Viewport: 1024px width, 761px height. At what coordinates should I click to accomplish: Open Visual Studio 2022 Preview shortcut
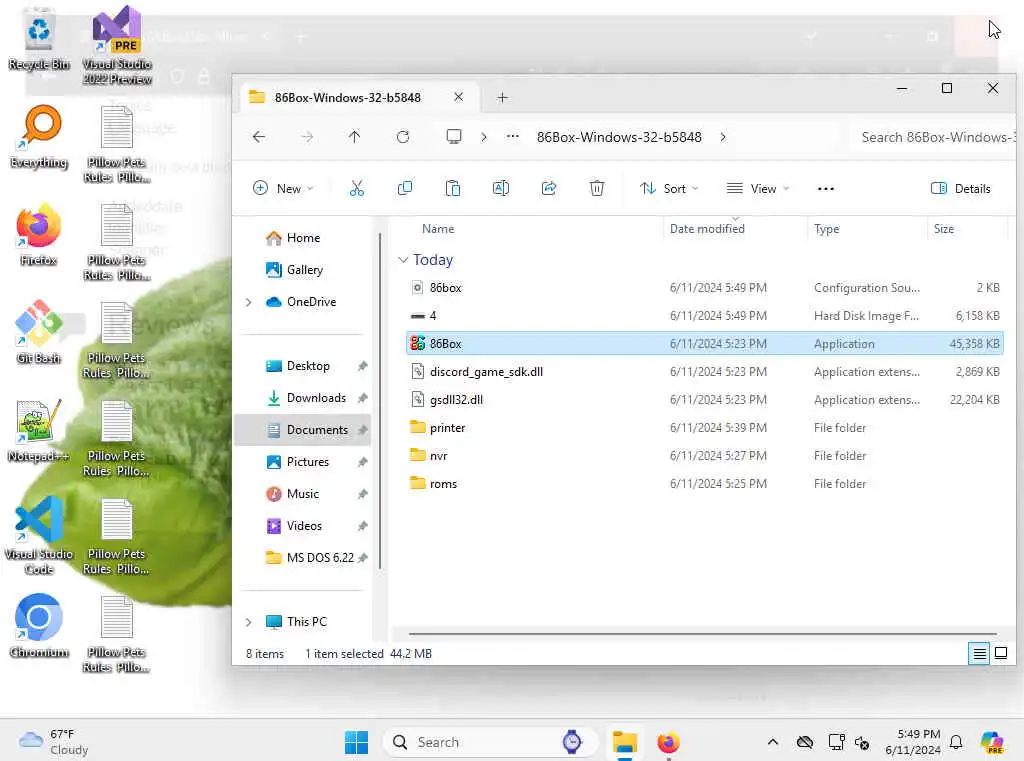[x=118, y=44]
